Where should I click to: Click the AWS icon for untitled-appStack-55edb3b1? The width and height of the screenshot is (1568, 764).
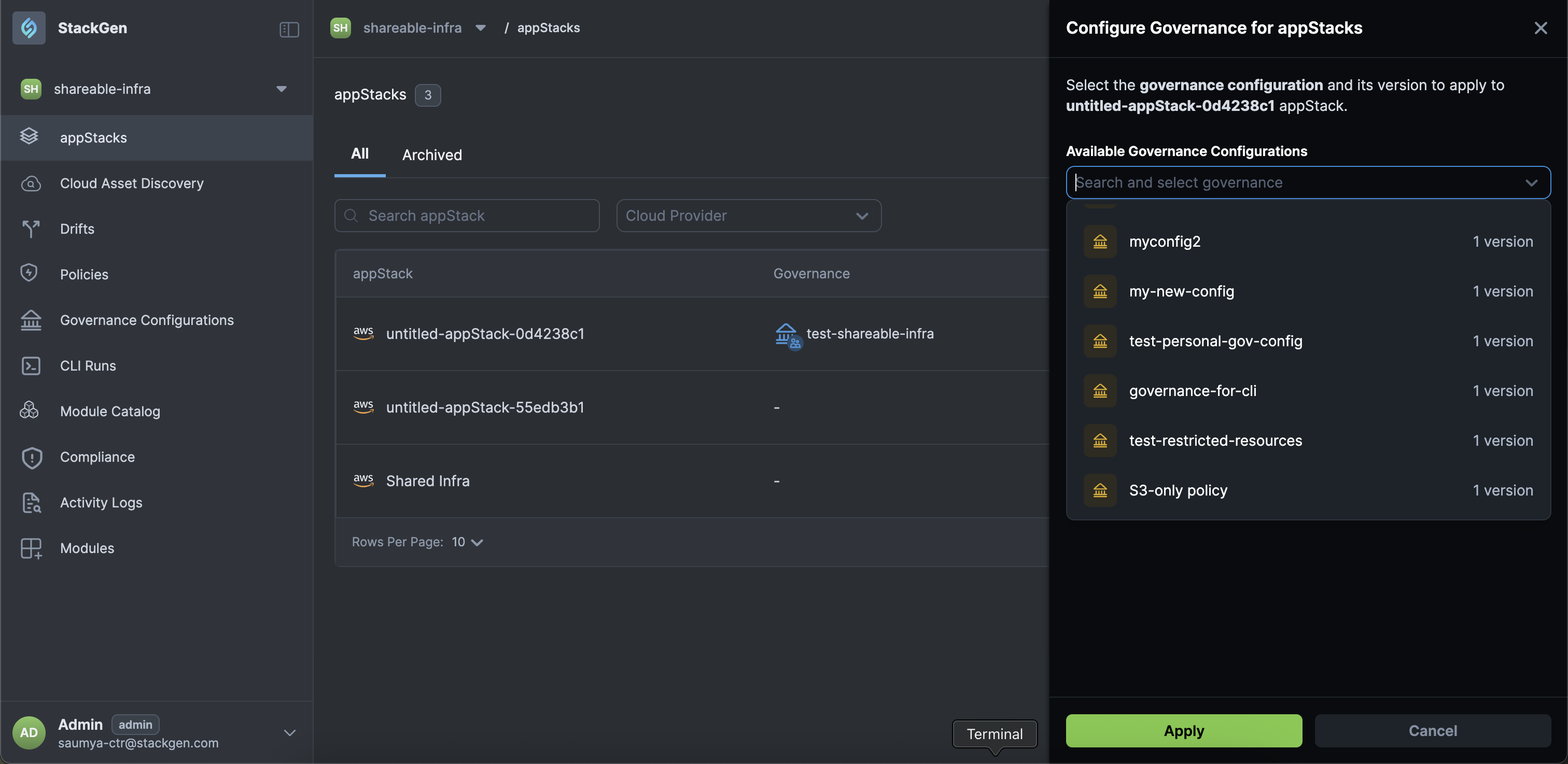[363, 407]
